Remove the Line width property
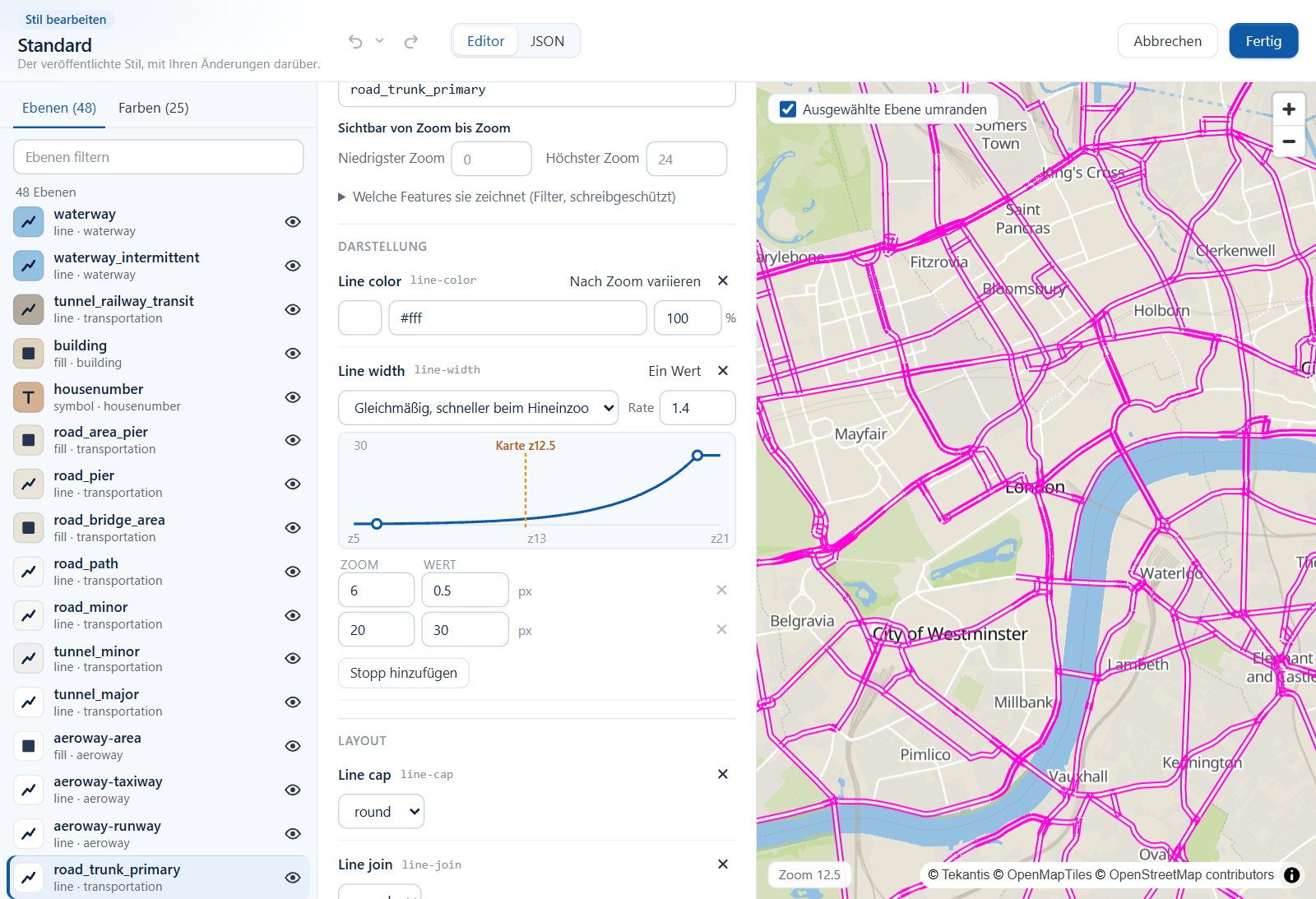 723,370
